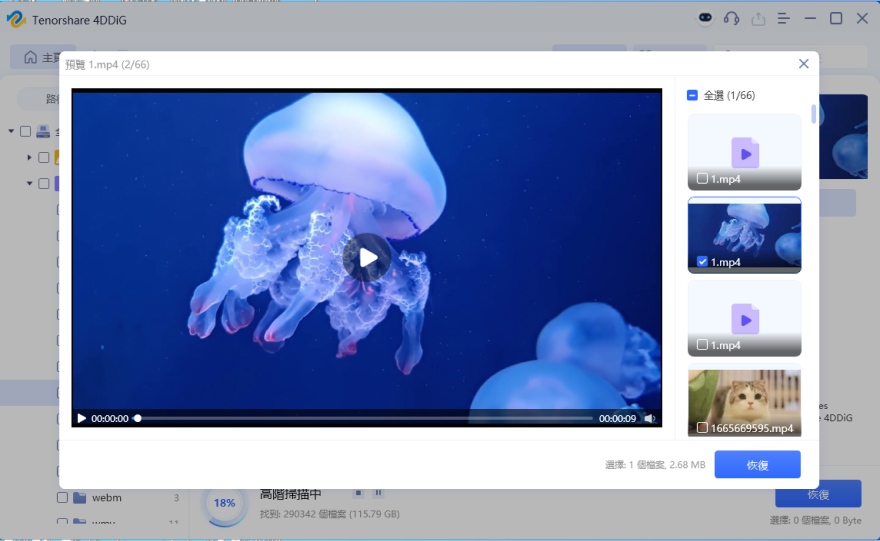Image resolution: width=880 pixels, height=541 pixels.
Task: Click the share/export icon in the title bar
Action: pos(758,19)
